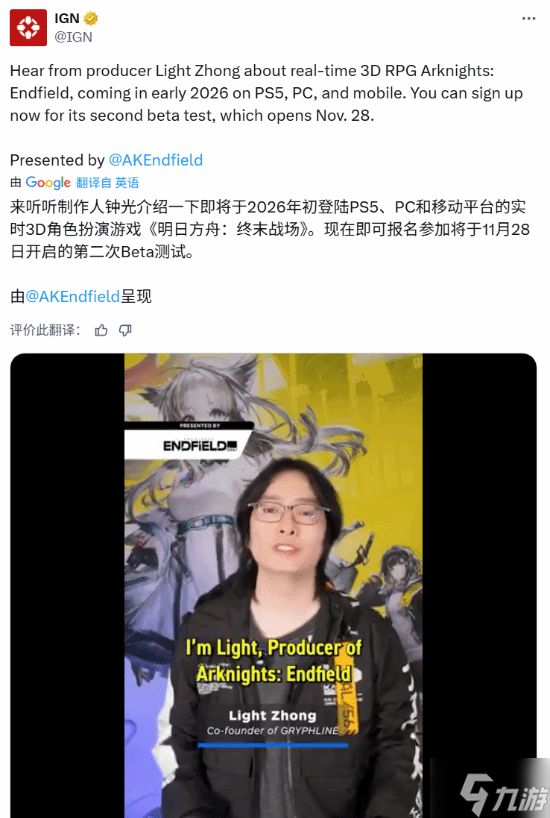Open the IGN profile avatar
Screen dimensions: 550x818
(28, 28)
